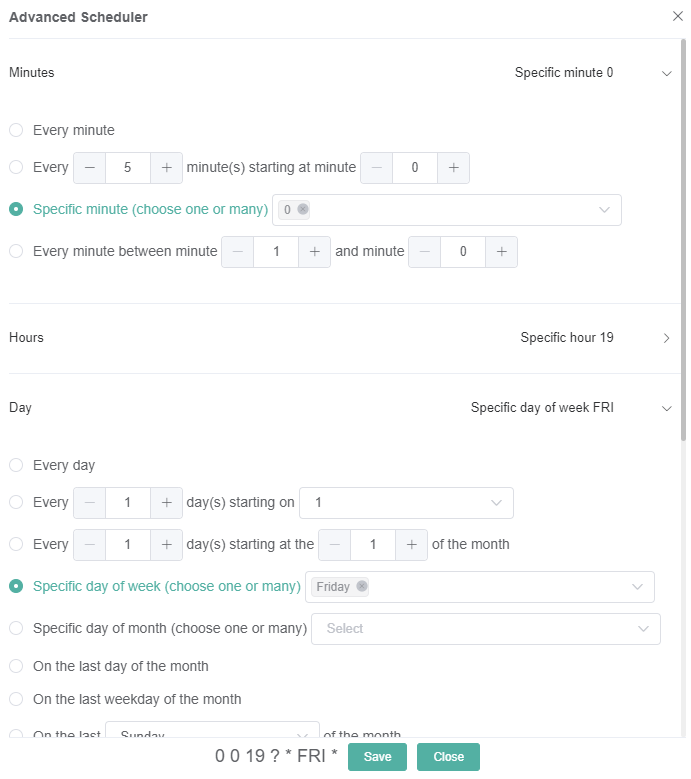Select the Every day radio option
Viewport: 691px width, 779px height.
click(x=16, y=465)
